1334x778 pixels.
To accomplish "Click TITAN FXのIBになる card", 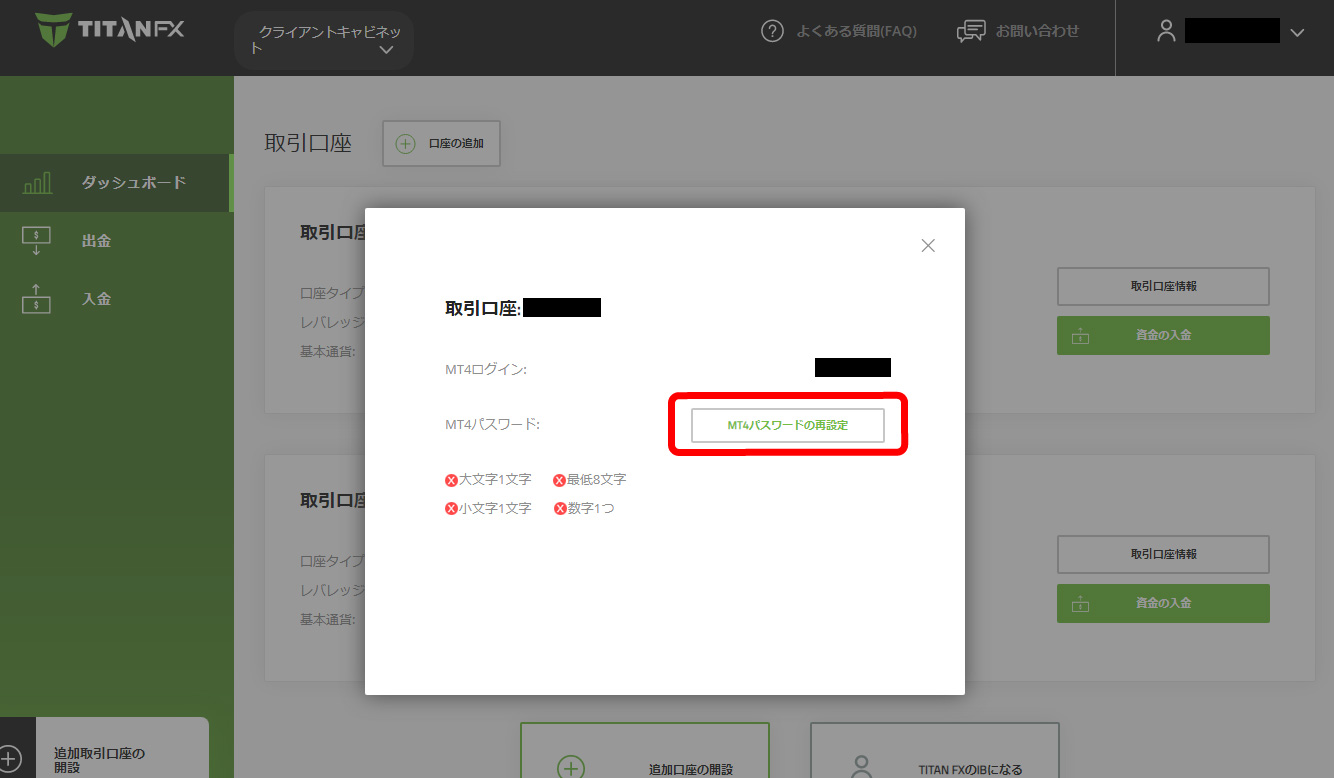I will click(x=934, y=750).
